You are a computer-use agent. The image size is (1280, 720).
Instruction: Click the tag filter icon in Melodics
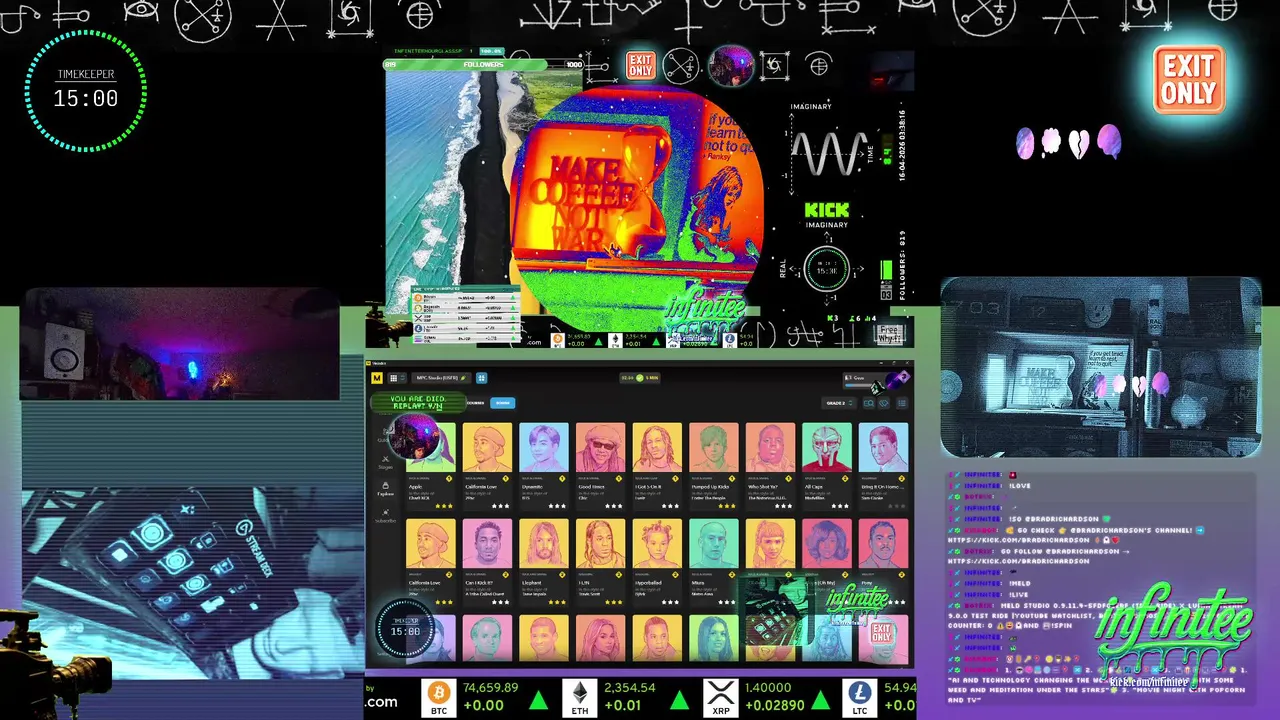(885, 403)
